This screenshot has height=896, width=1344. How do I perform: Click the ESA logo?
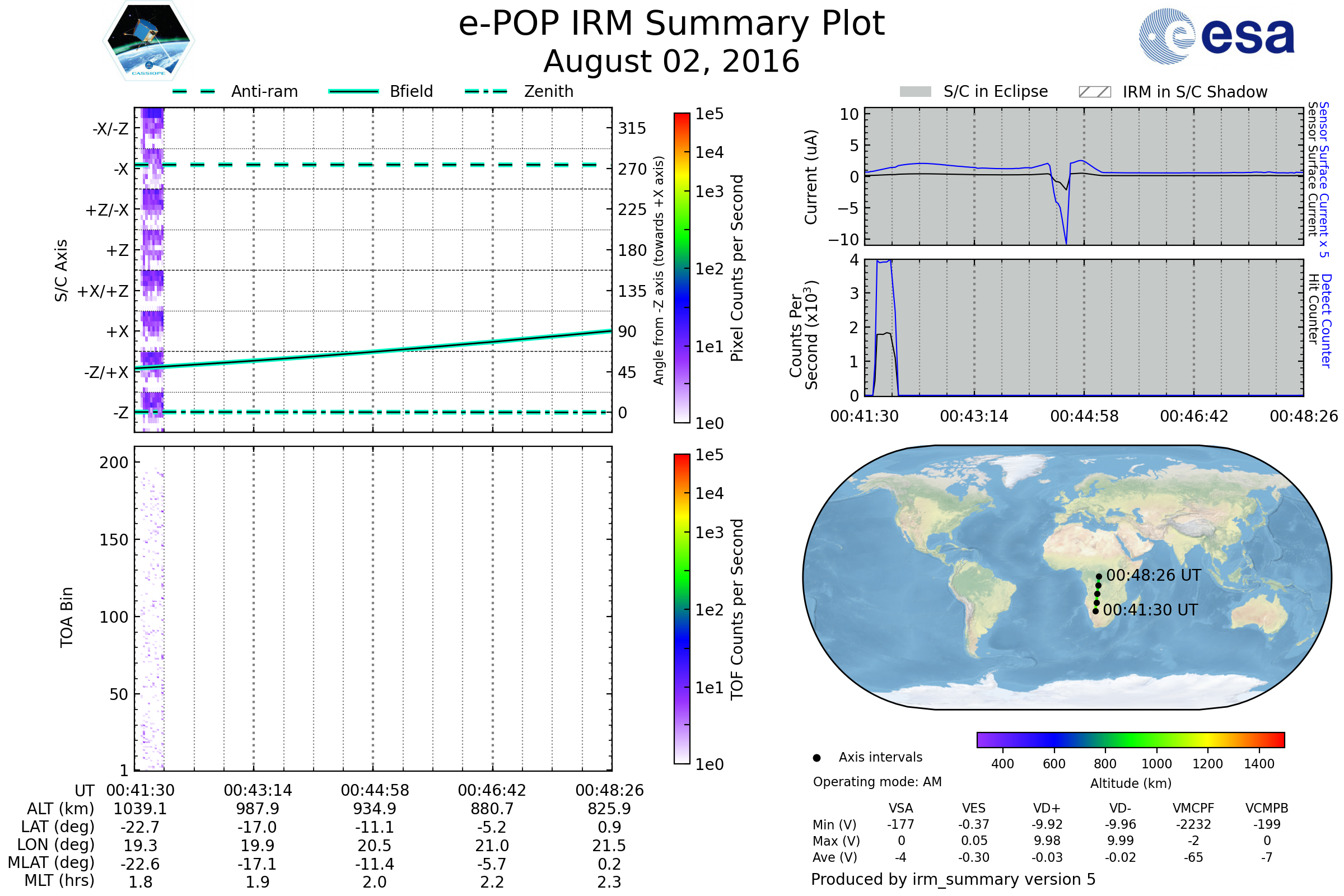pos(1216,36)
